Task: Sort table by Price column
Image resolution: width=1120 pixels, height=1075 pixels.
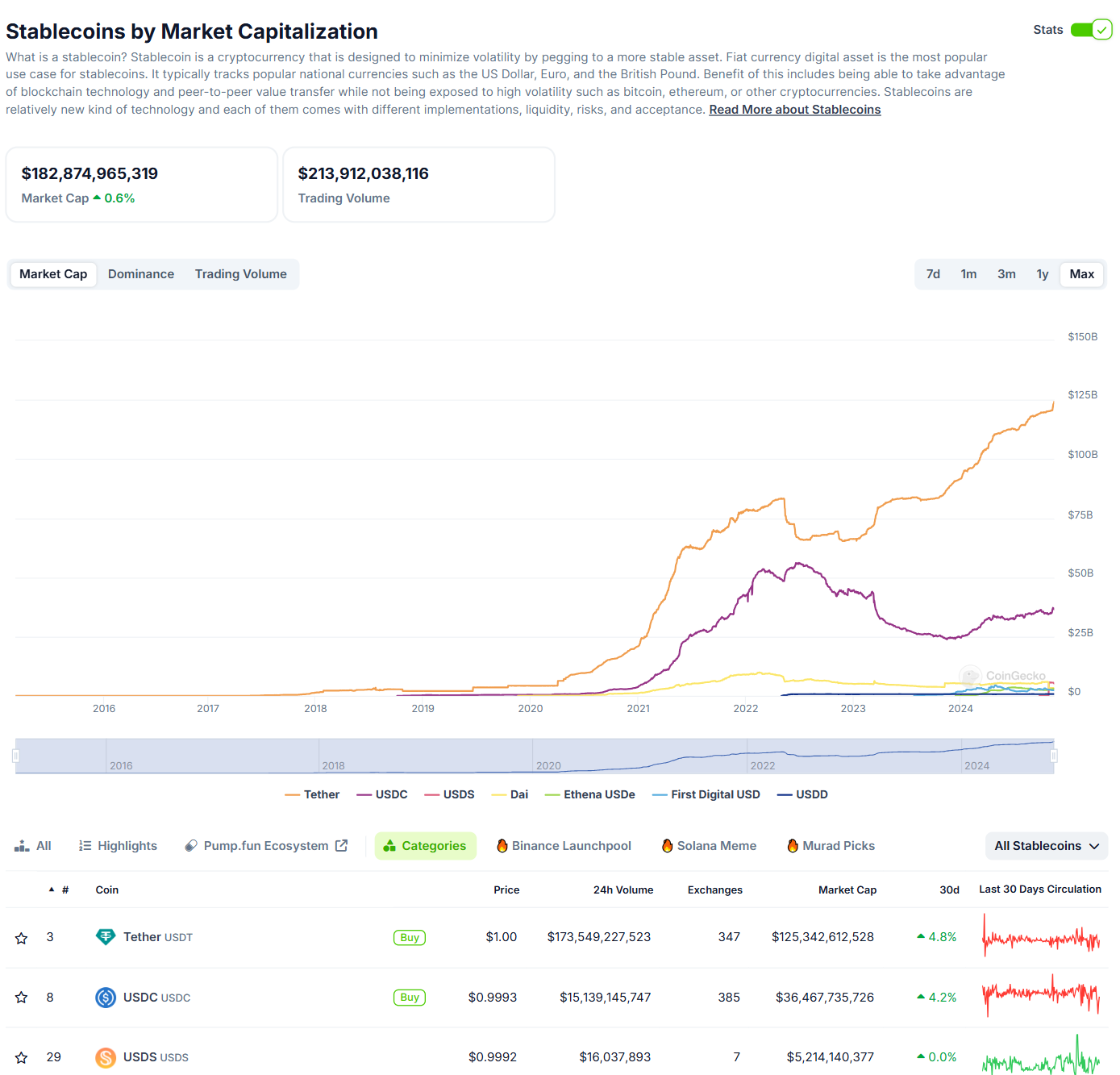Action: coord(506,890)
